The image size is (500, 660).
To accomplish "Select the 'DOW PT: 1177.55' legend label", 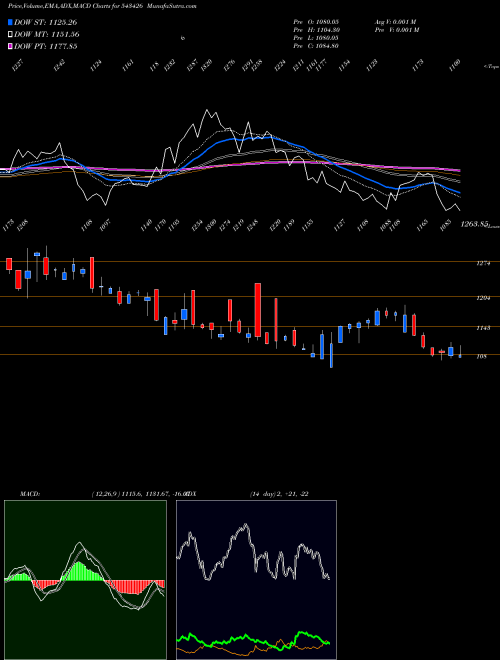I will (45, 46).
